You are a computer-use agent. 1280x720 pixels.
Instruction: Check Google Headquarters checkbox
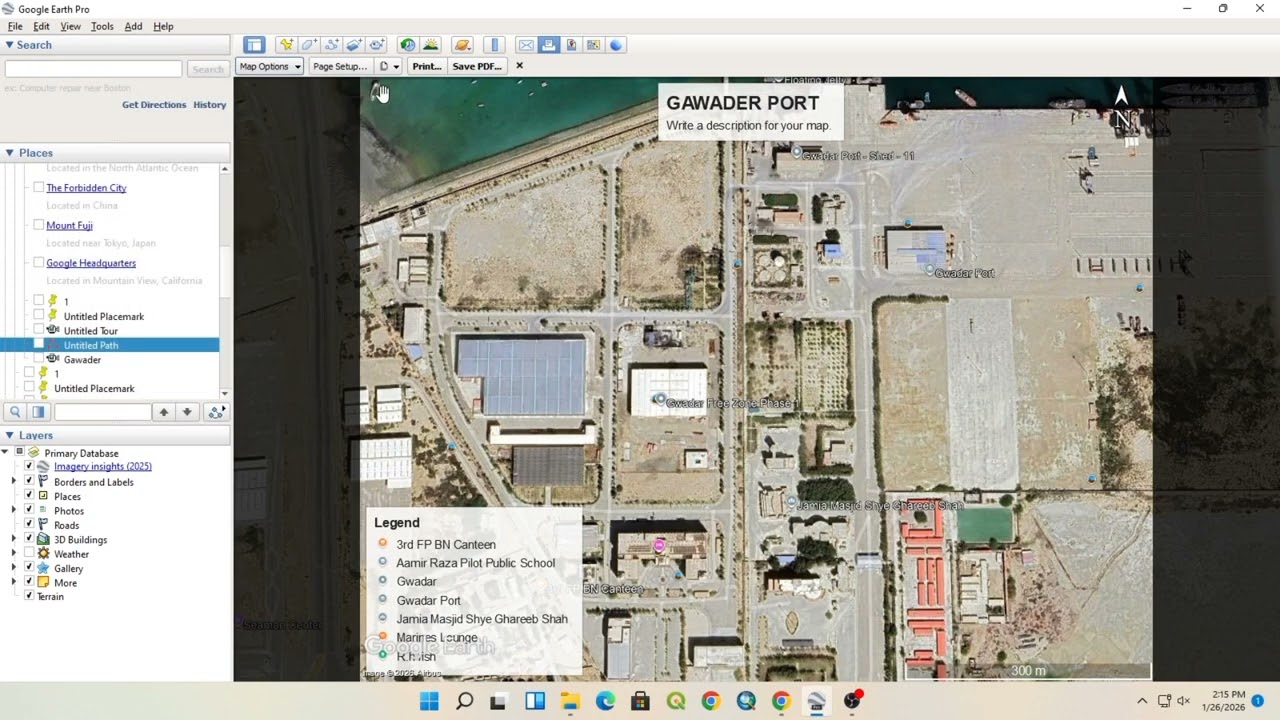tap(39, 262)
